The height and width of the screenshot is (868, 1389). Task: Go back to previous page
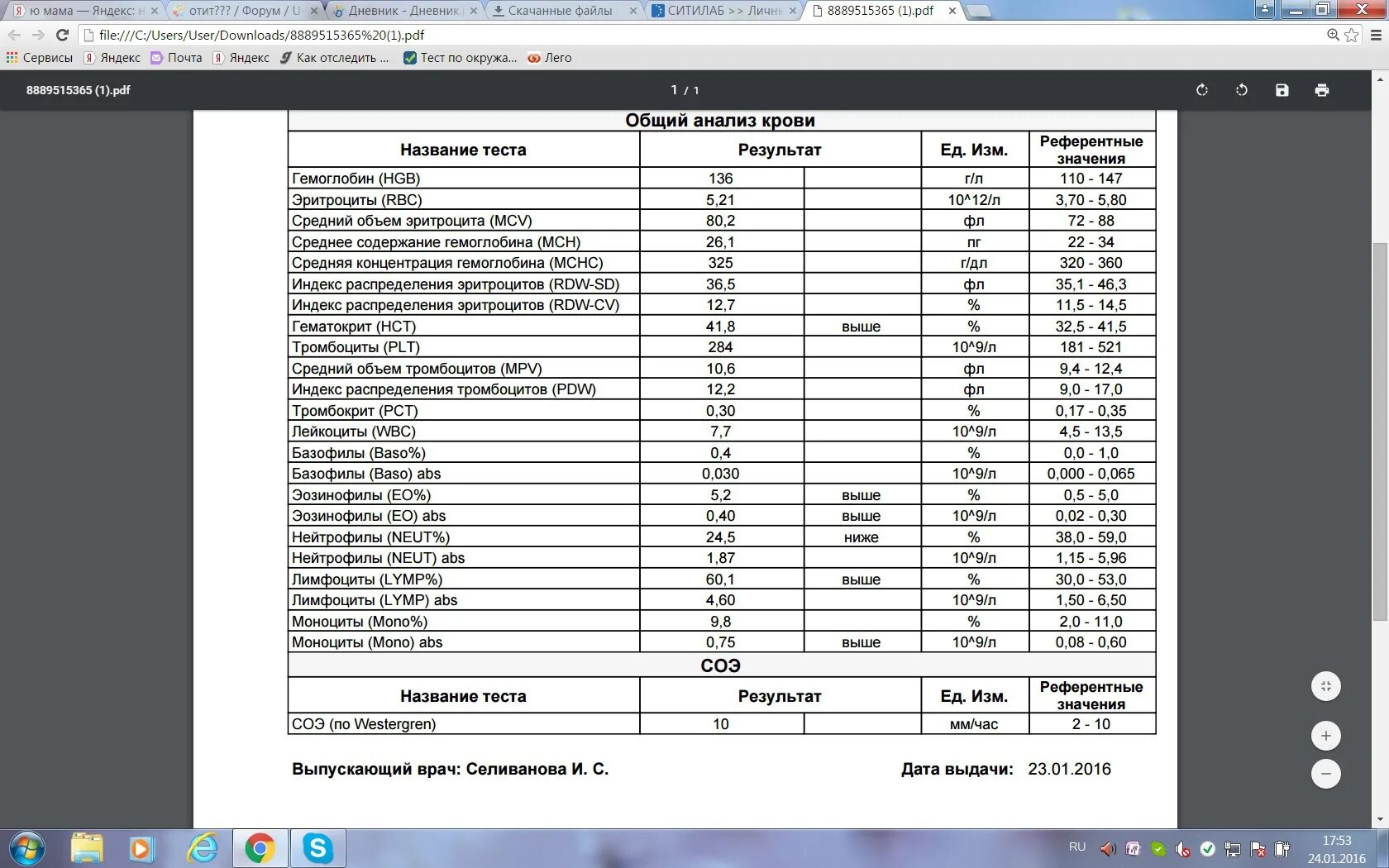15,35
